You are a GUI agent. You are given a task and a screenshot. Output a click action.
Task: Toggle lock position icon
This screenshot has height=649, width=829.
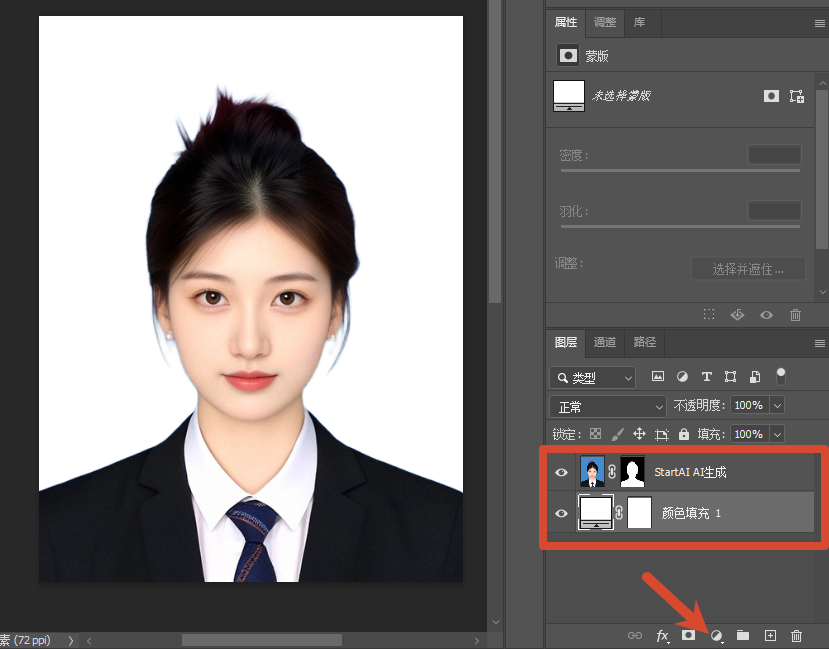tap(639, 434)
